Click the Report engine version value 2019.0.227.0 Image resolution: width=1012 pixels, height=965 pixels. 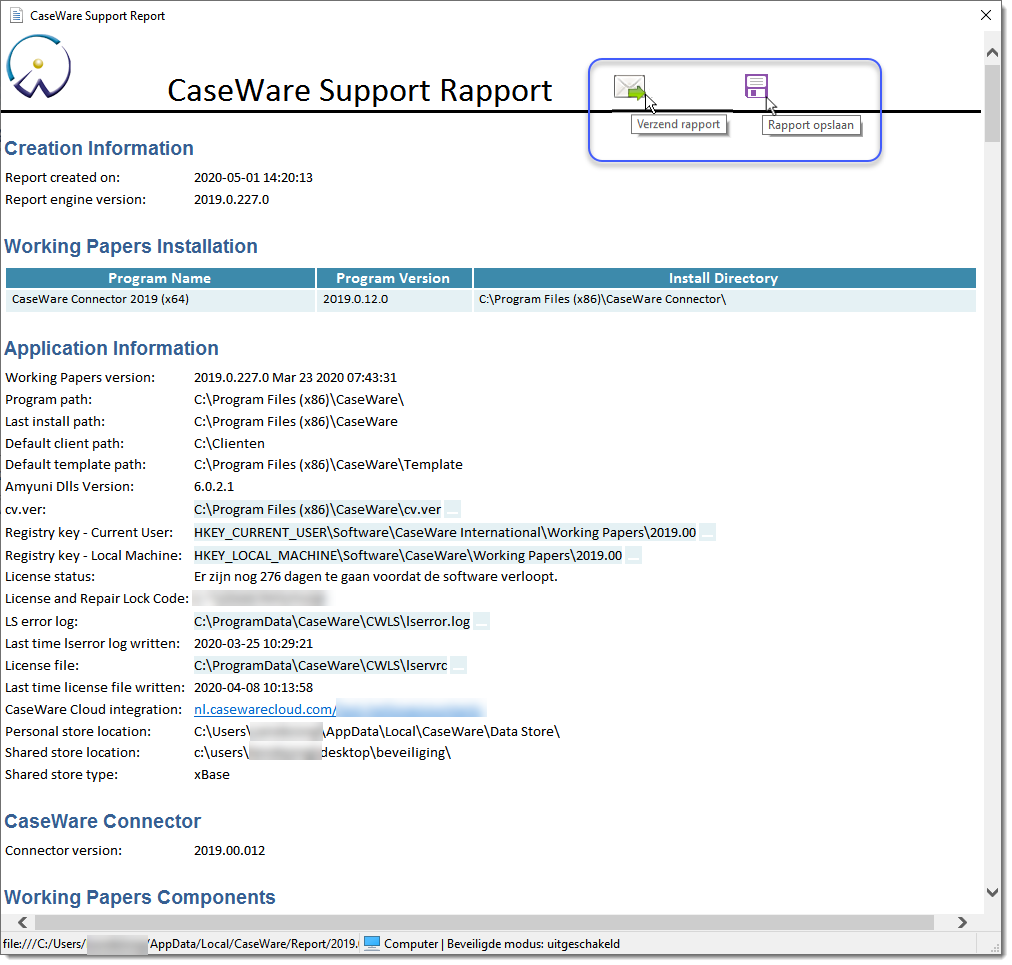232,200
